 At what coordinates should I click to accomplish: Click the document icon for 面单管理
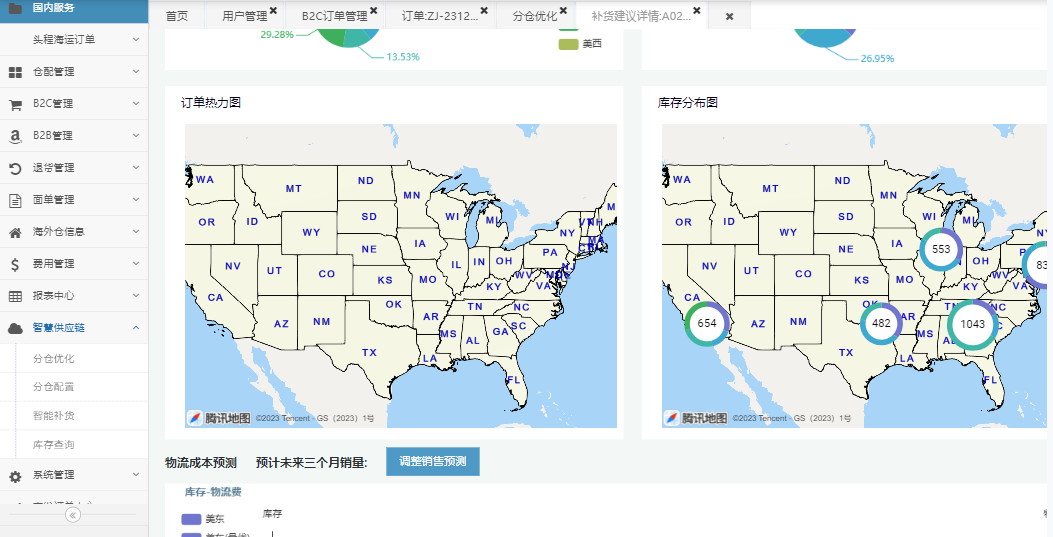pos(15,200)
